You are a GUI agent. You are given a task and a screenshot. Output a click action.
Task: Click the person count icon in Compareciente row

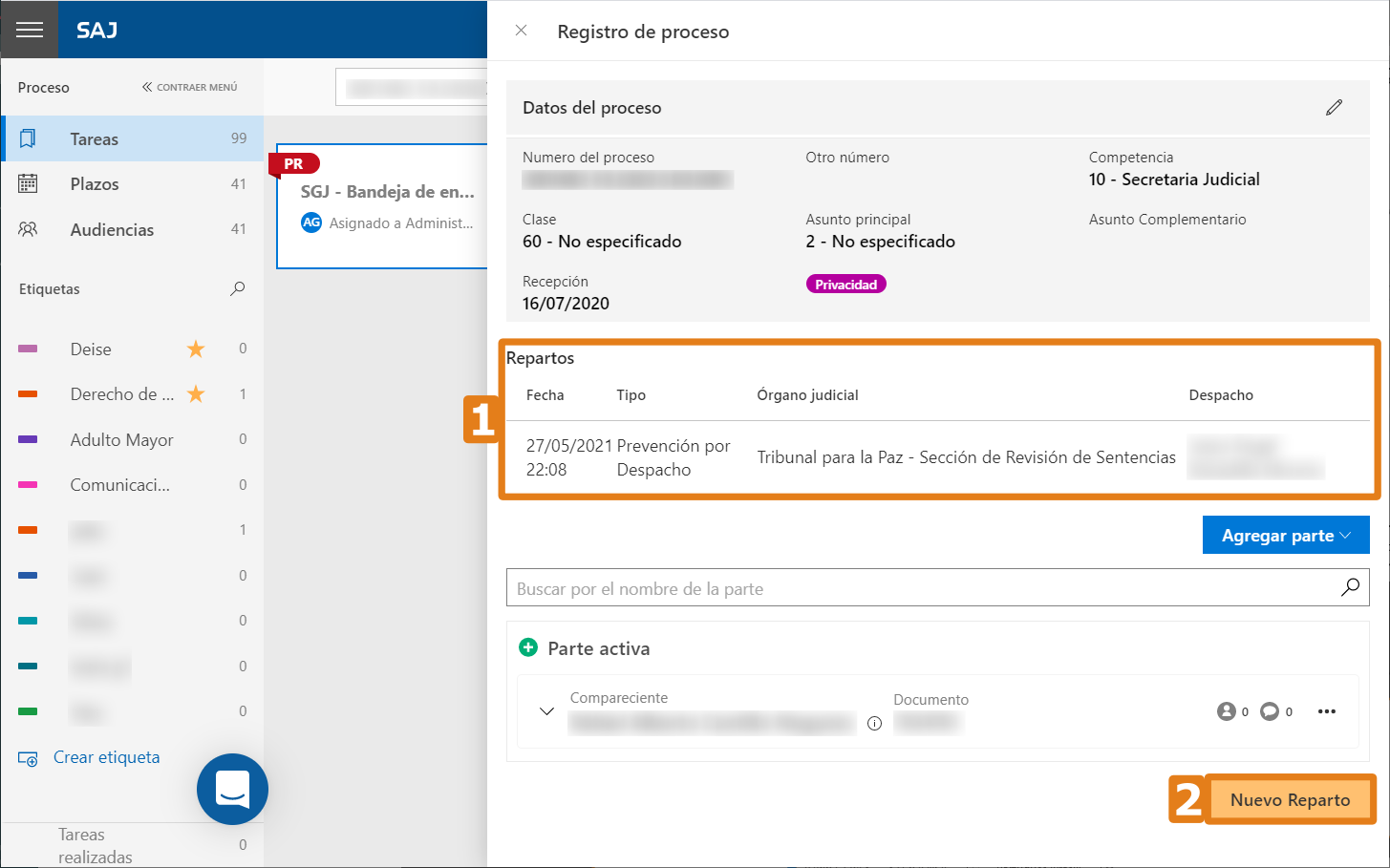[x=1227, y=711]
